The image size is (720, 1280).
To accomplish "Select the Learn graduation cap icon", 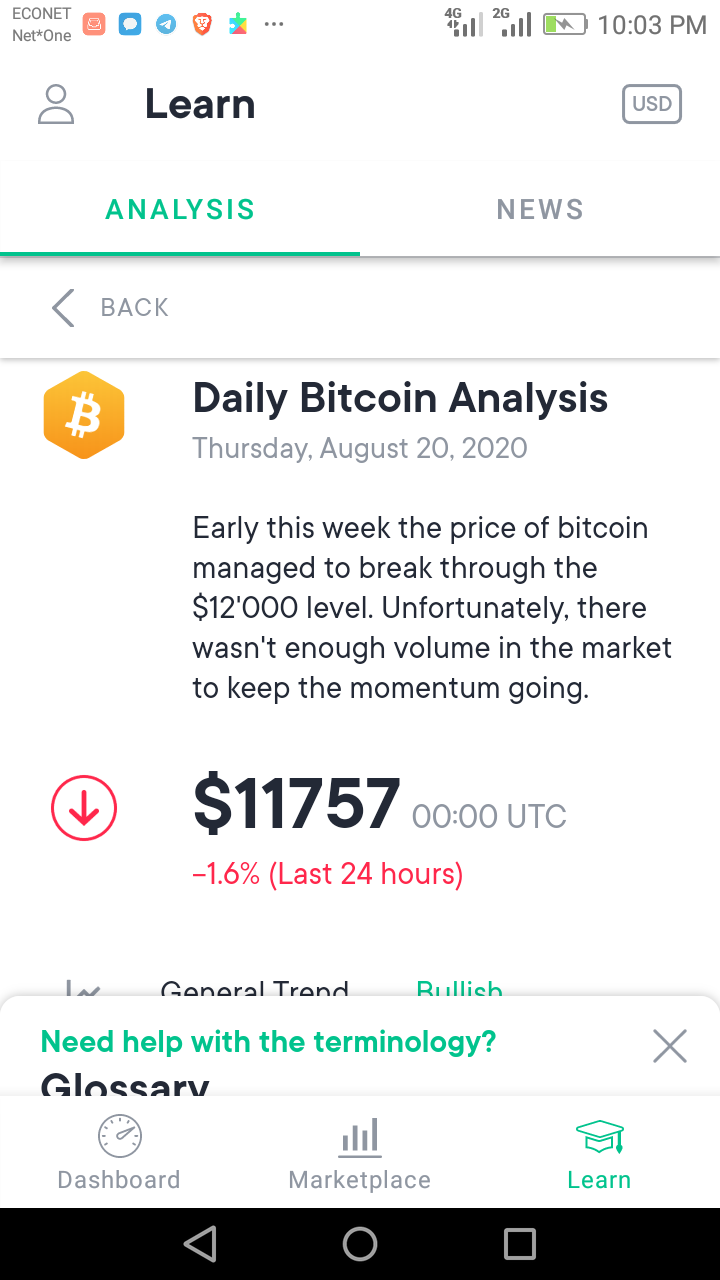I will (599, 1136).
